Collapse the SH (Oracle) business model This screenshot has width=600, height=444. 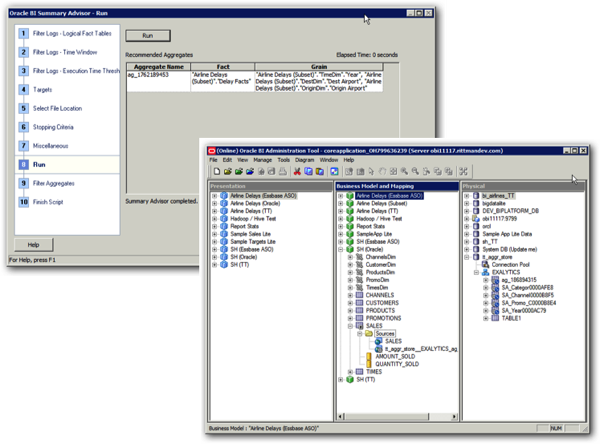point(341,249)
